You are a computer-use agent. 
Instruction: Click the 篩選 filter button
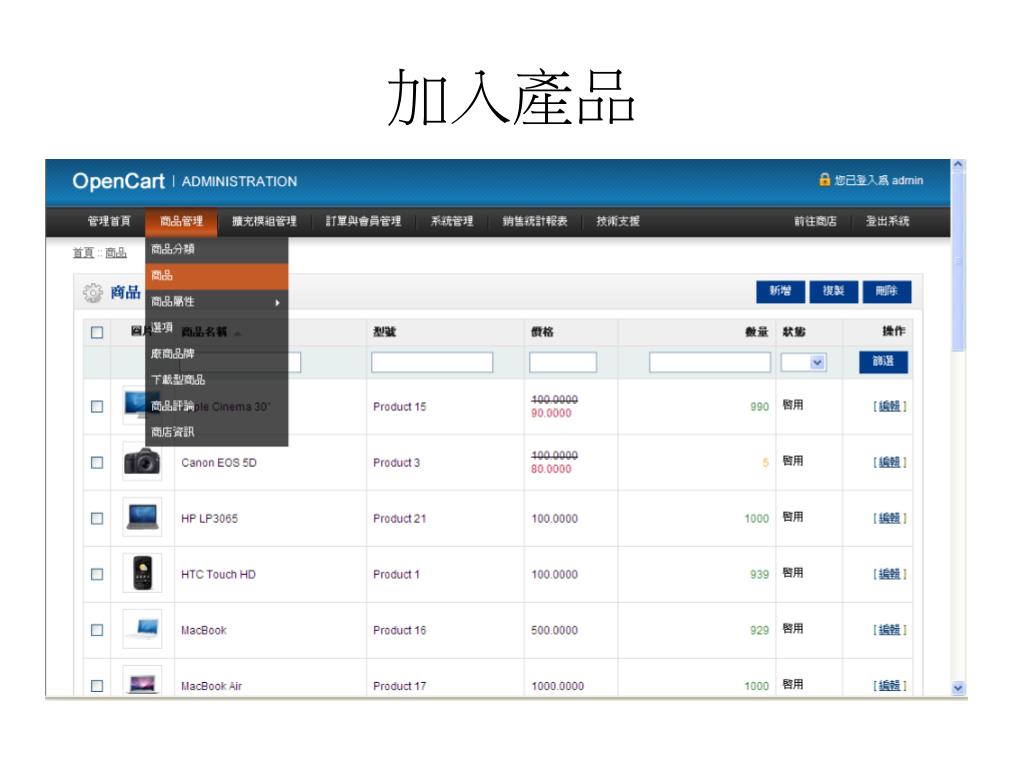tap(883, 361)
